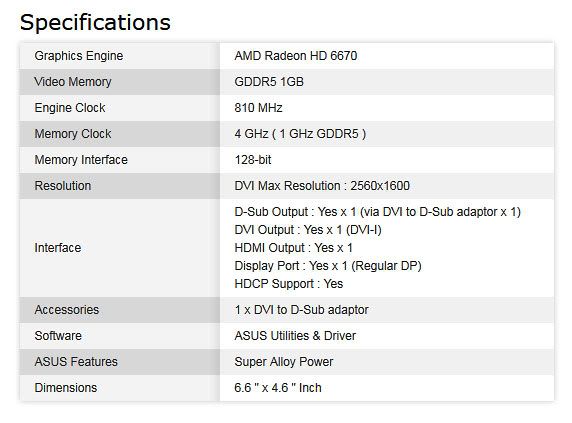Click the 6.6 " x 4.6 " Inch value
572x423 pixels.
(x=278, y=388)
